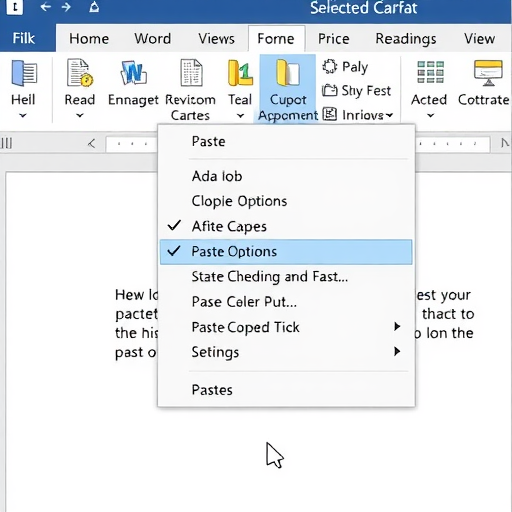The image size is (512, 512).
Task: Click the Acted grid icon
Action: [x=430, y=72]
